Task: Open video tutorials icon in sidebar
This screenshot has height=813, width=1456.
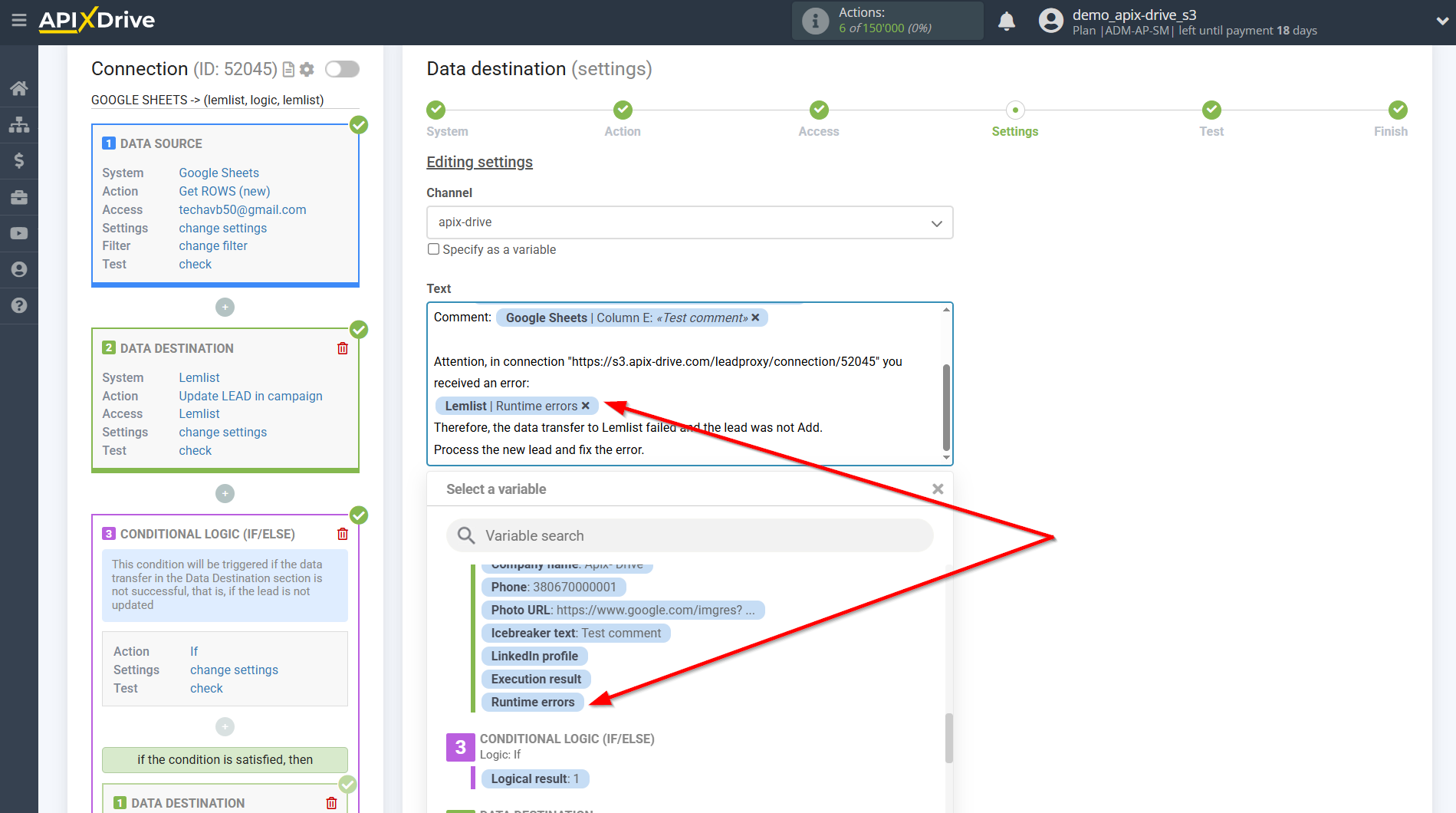Action: tap(19, 233)
